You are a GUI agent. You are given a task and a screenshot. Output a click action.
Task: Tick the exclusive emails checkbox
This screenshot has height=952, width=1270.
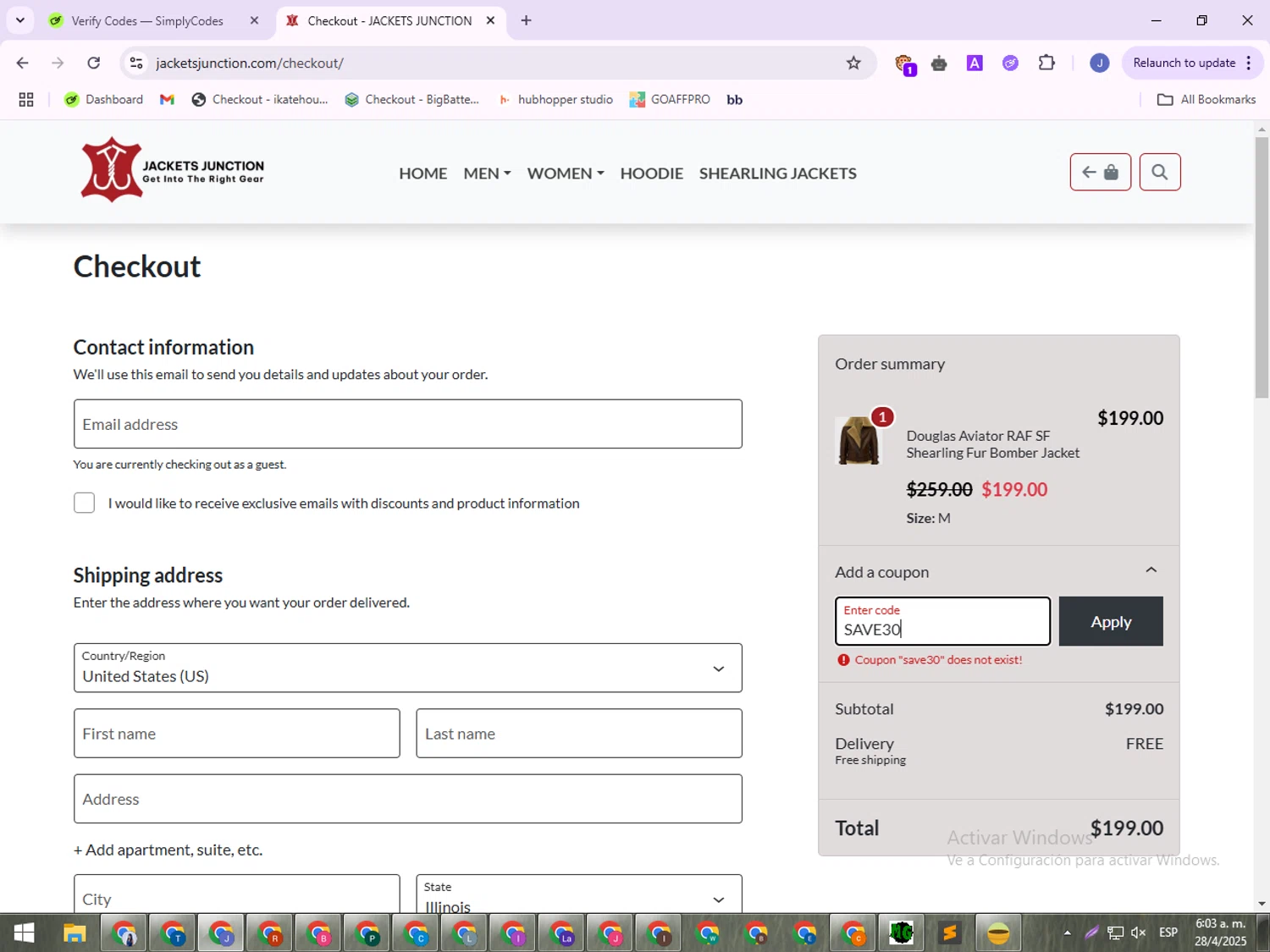84,503
